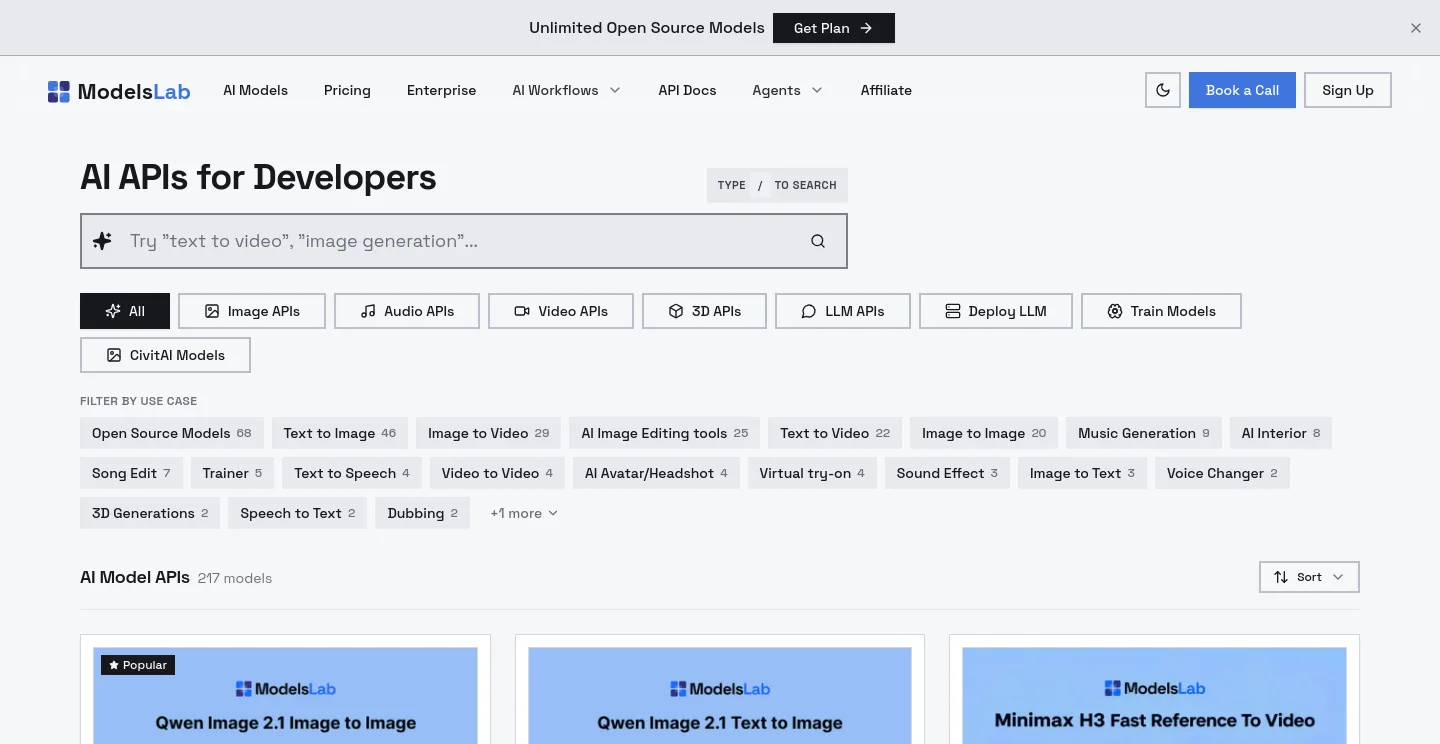Click the search magnifier icon
The height and width of the screenshot is (744, 1440).
tap(818, 241)
